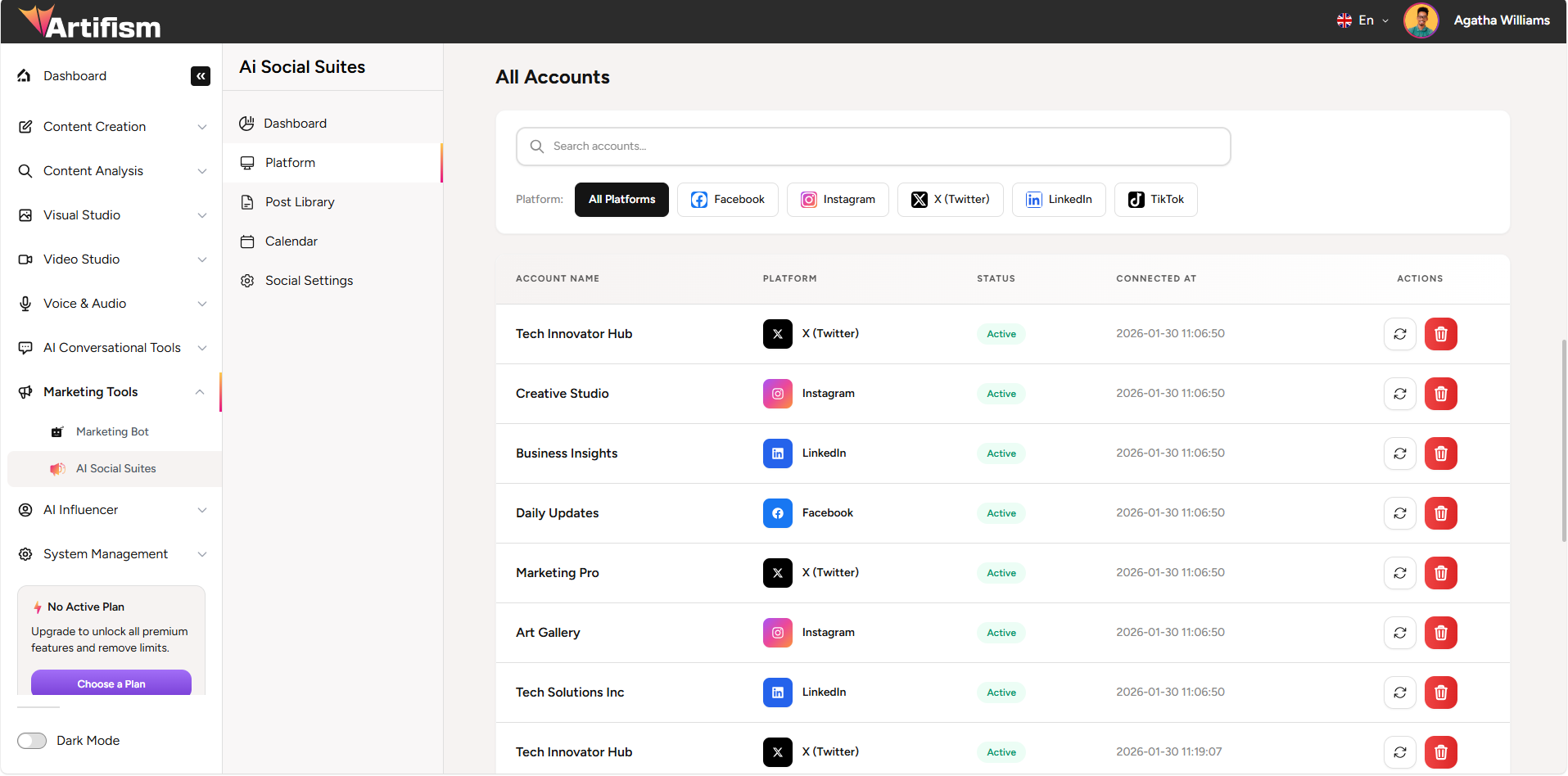Open the Social Settings gear icon
This screenshot has height=776, width=1568.
tap(247, 280)
